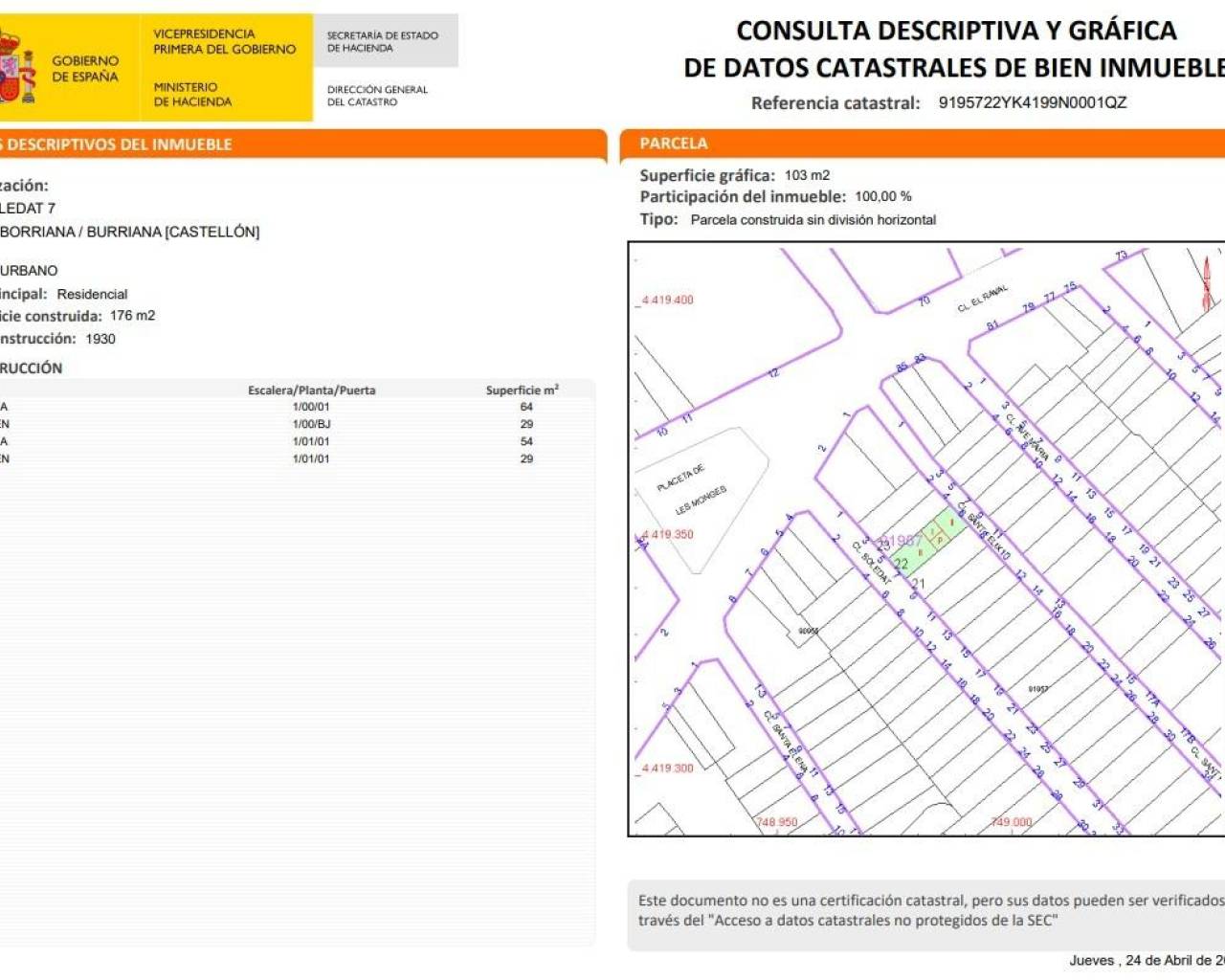Screen dimensions: 1225x980
Task: Select the '103 m2' value
Action: point(807,175)
